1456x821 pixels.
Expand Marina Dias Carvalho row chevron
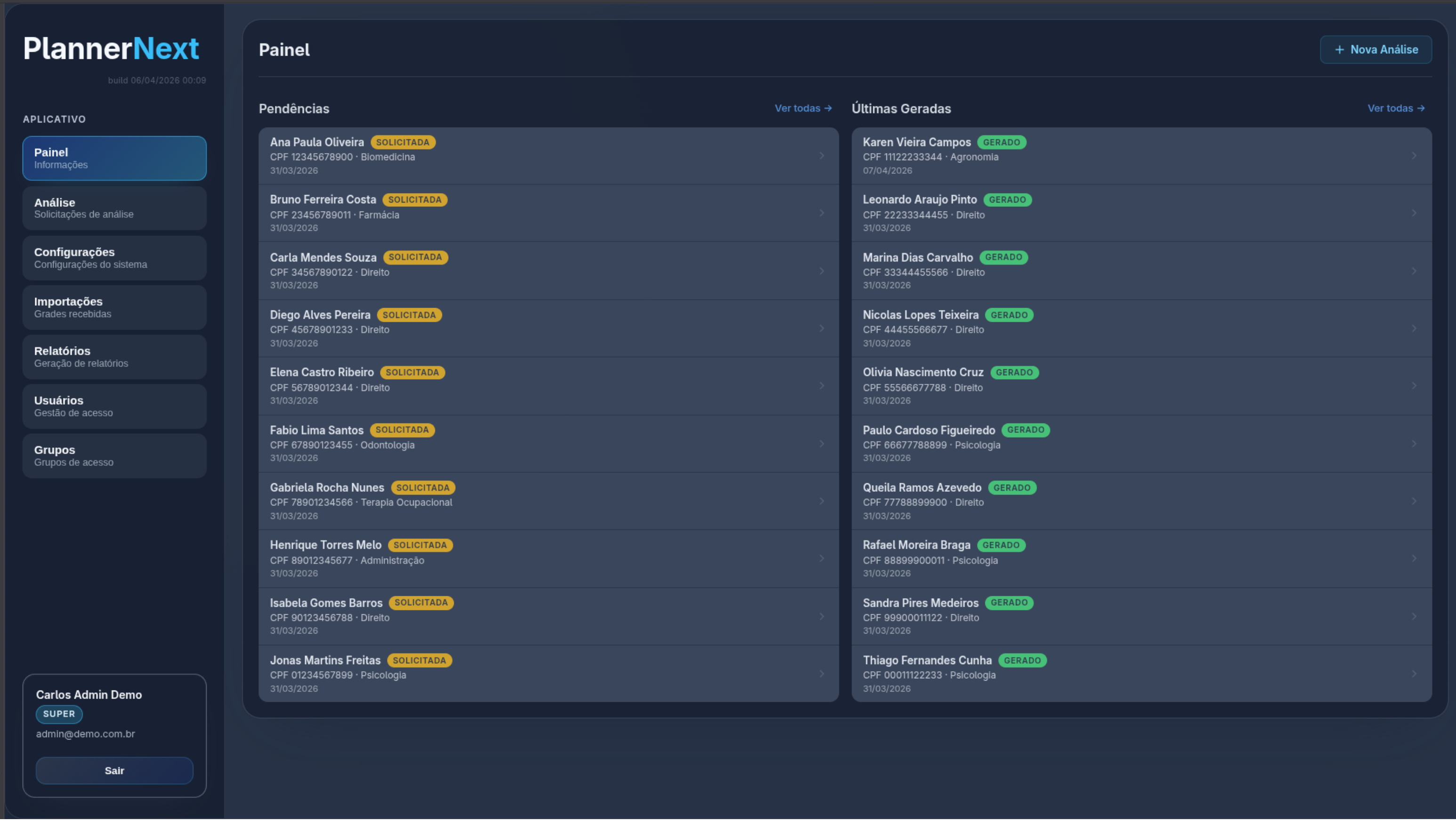coord(1414,271)
